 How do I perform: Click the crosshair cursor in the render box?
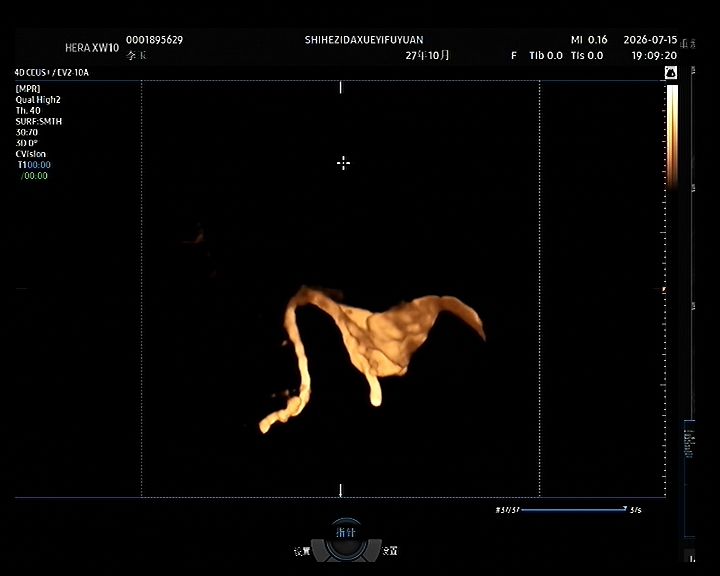pyautogui.click(x=343, y=163)
